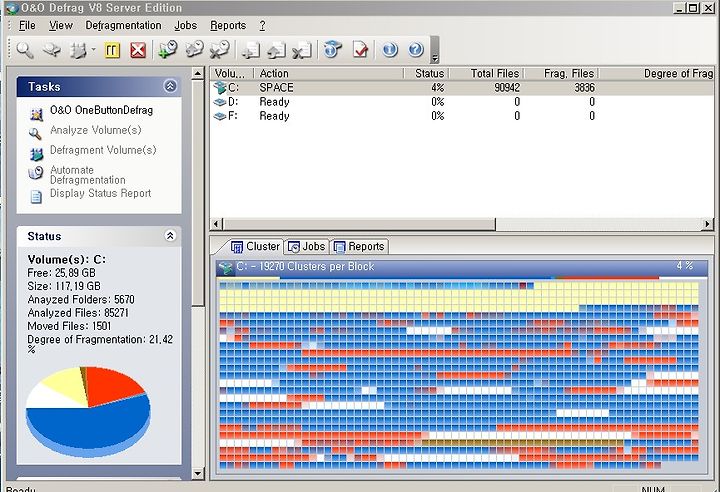
Task: Click the Defragment Volume(s) task icon
Action: tap(36, 154)
